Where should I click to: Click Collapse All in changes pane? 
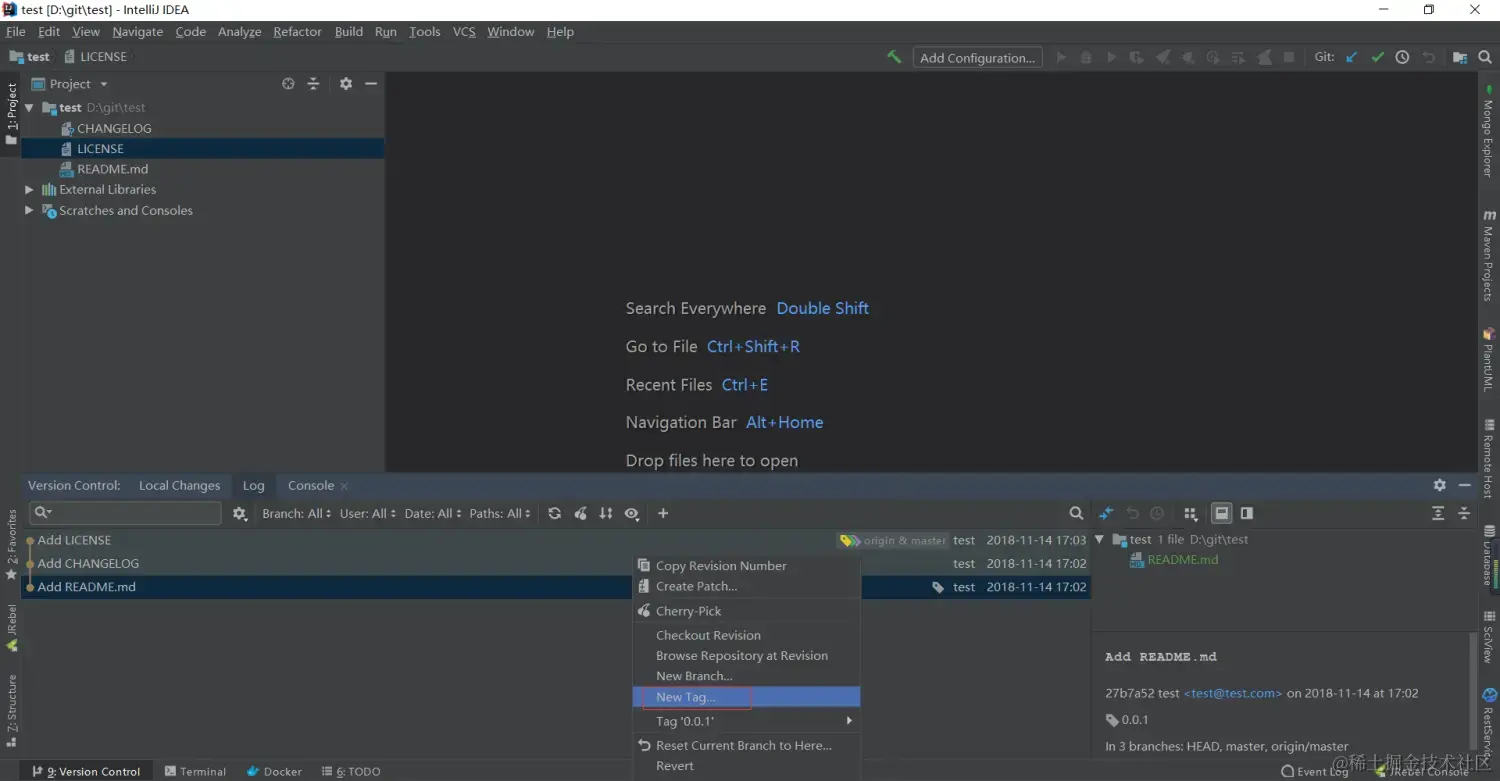[x=1464, y=513]
